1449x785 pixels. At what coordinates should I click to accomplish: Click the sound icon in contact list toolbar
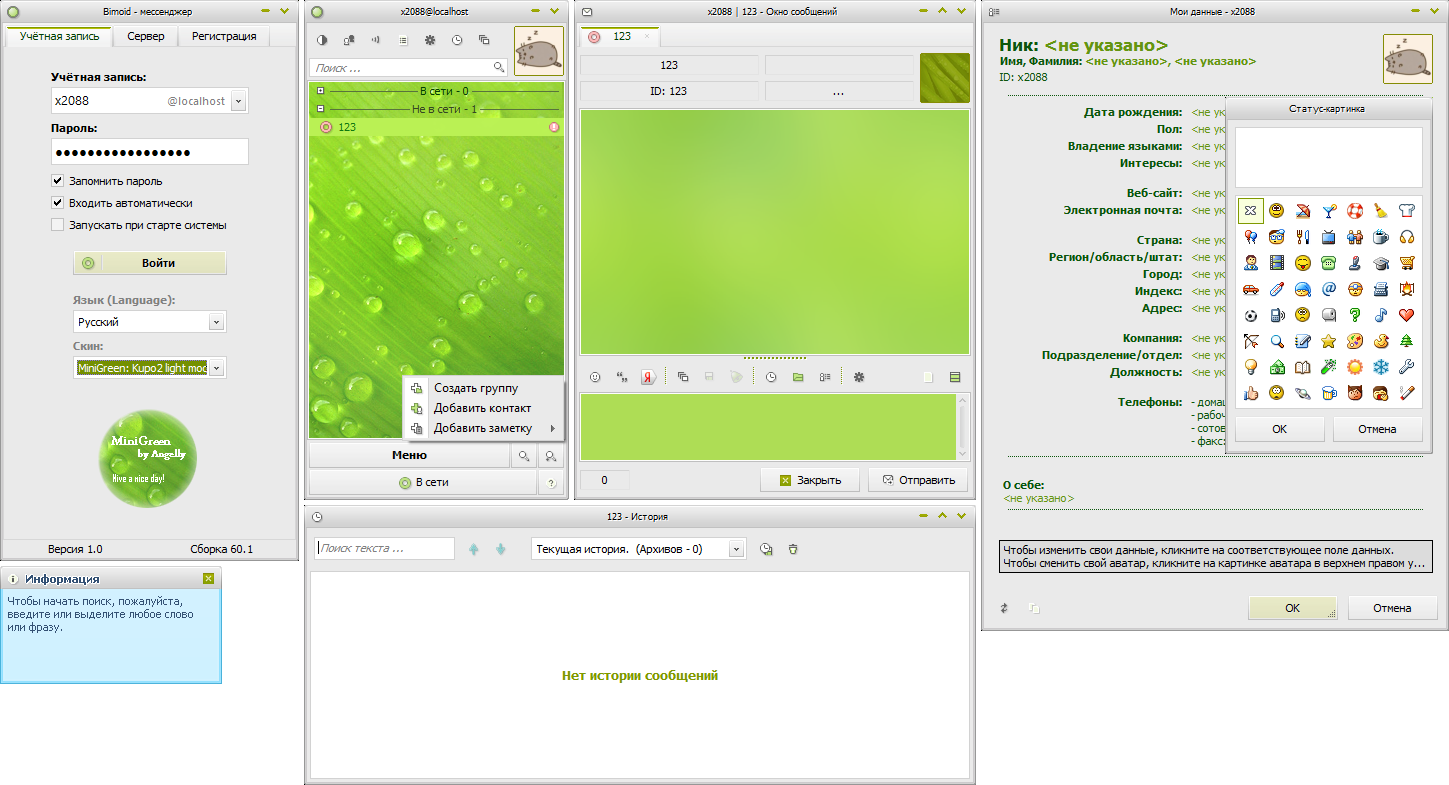coord(376,41)
